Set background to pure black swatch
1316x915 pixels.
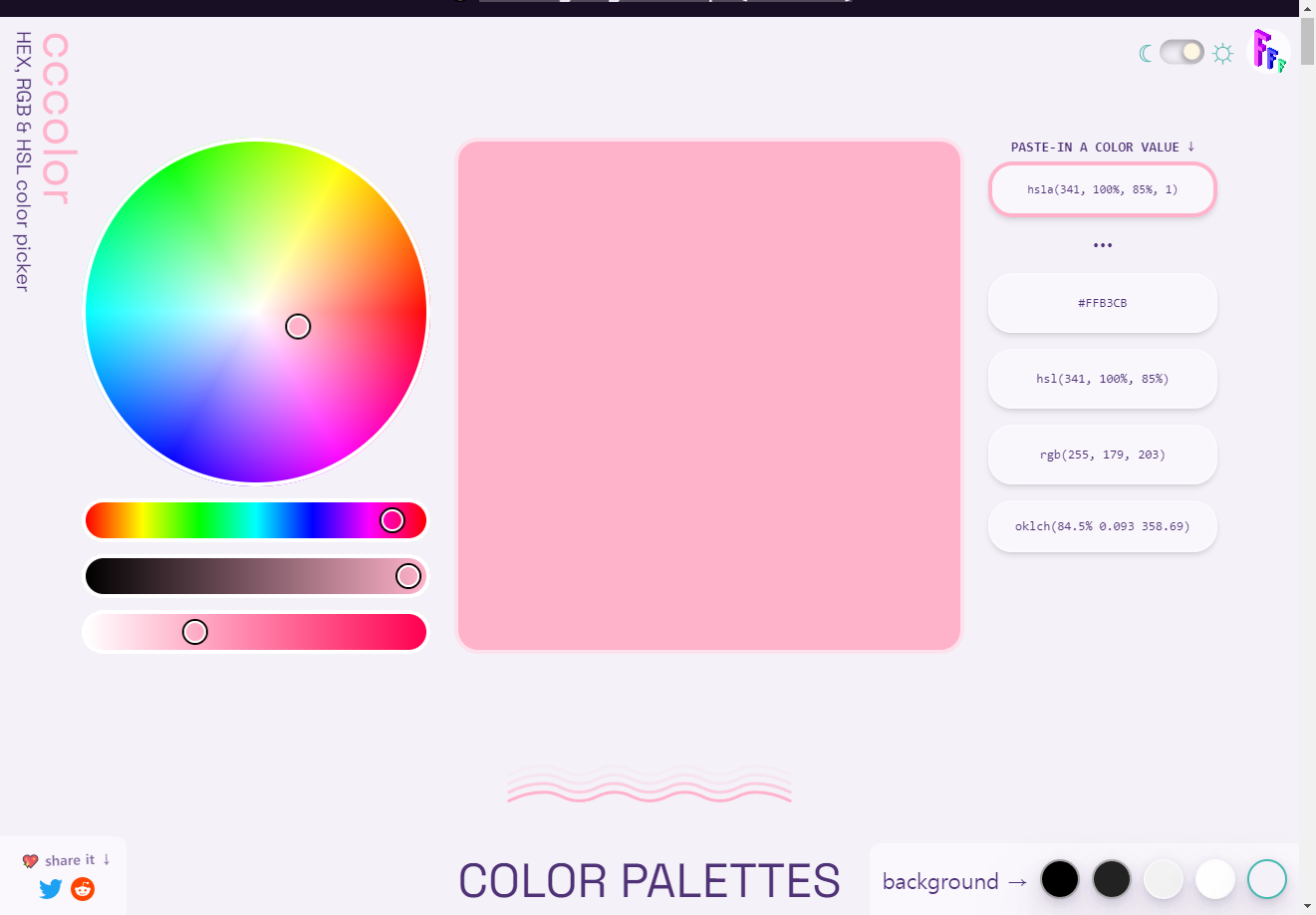point(1060,879)
